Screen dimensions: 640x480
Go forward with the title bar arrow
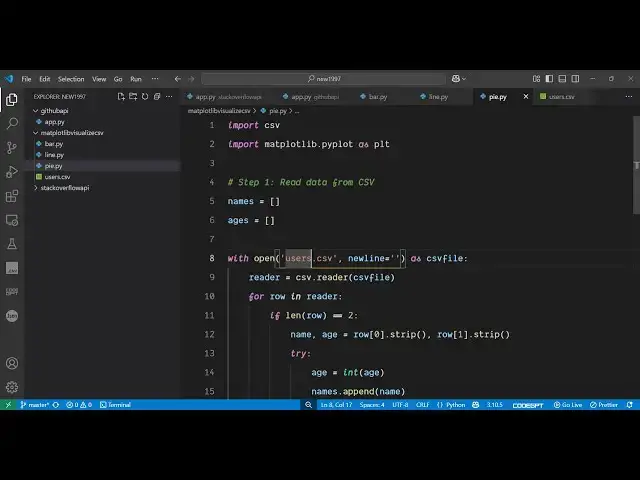point(191,79)
